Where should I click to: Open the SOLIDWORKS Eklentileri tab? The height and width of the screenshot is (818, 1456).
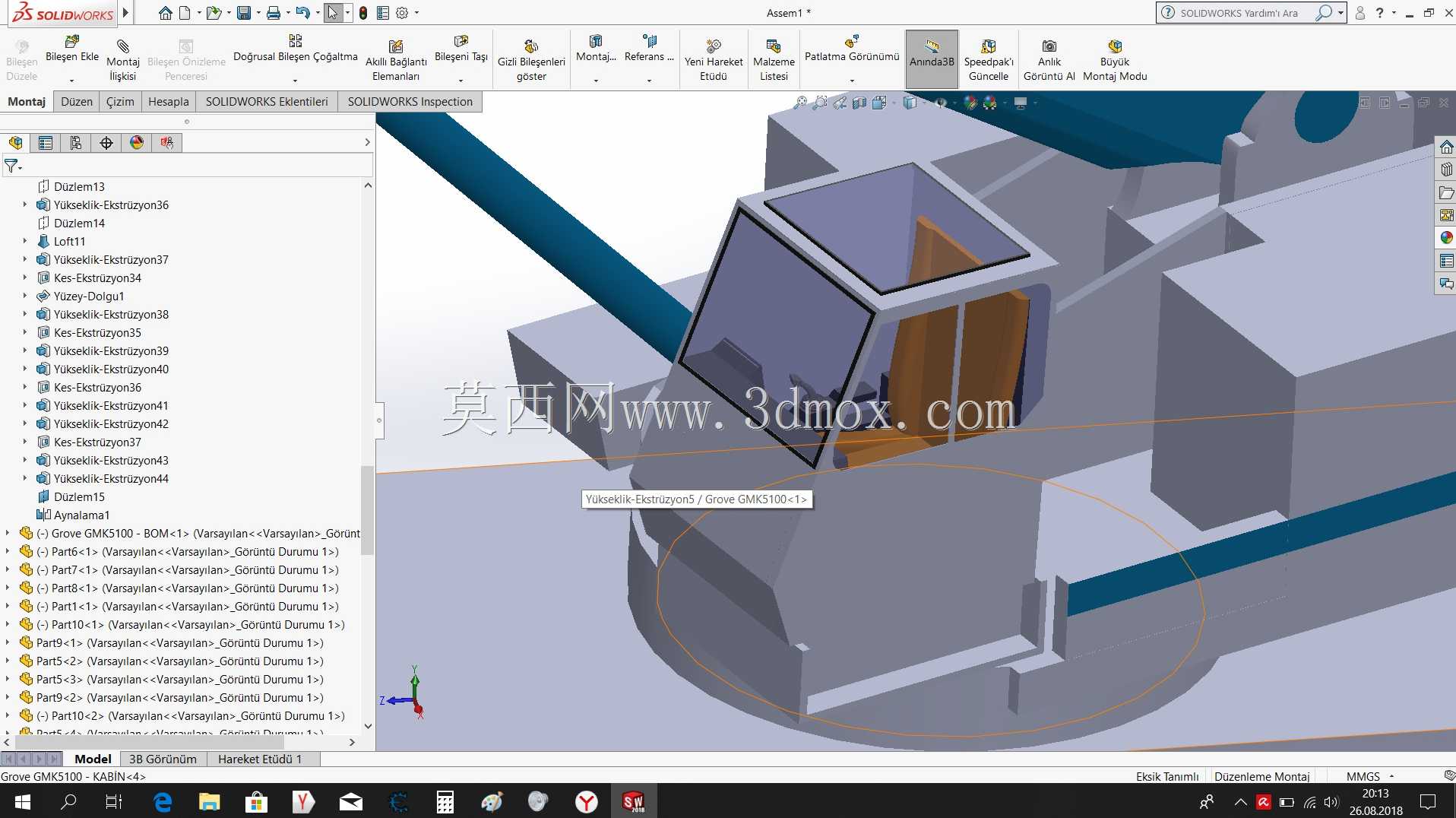pyautogui.click(x=267, y=101)
